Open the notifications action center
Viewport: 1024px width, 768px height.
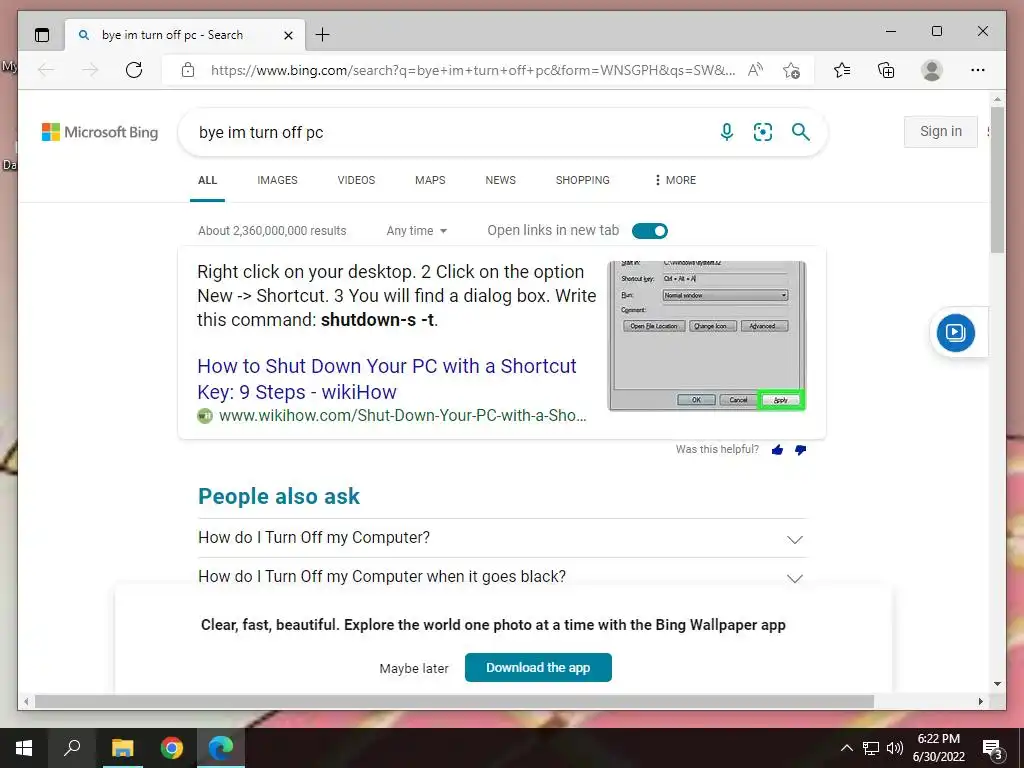click(x=992, y=748)
